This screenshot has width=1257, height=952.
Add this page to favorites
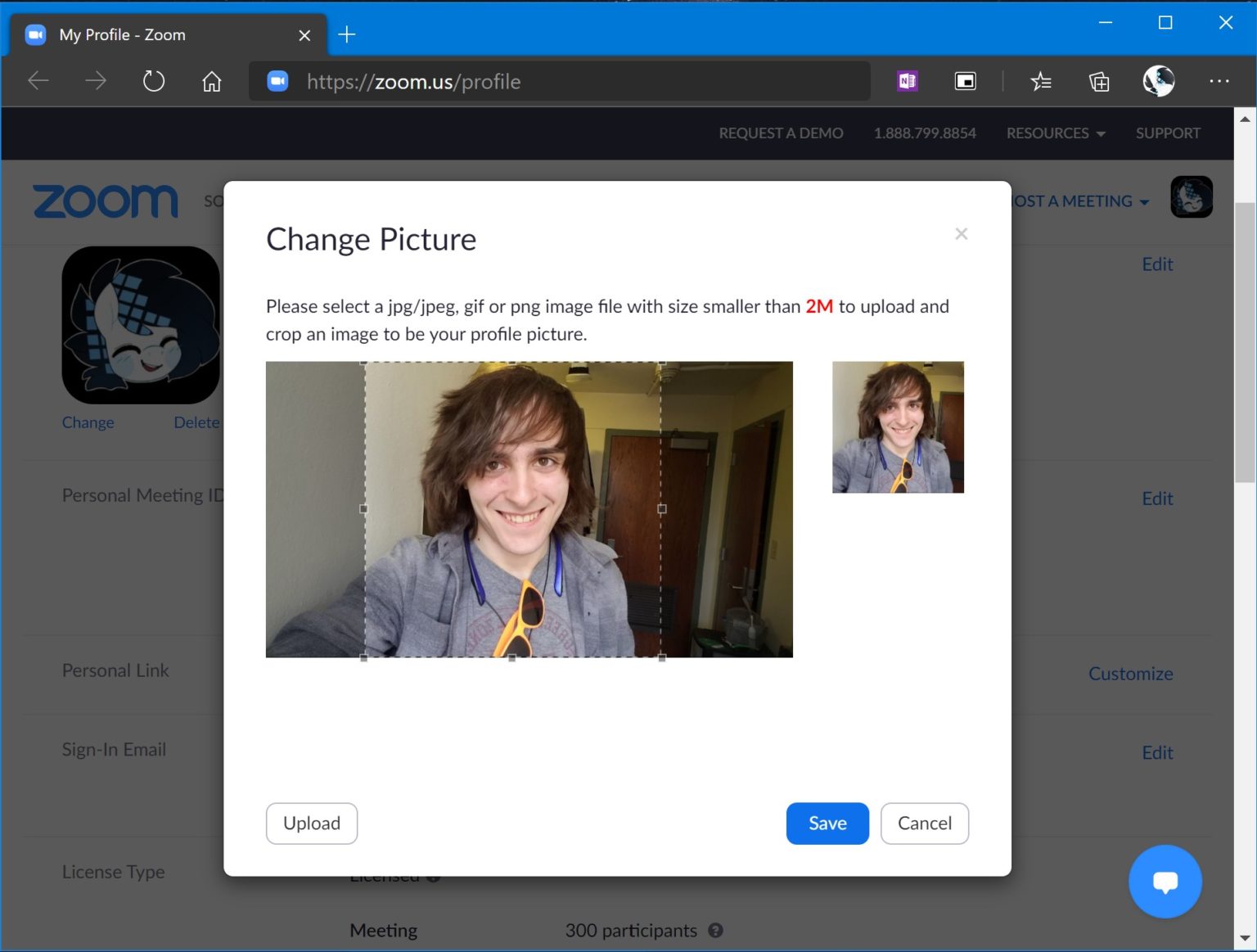tap(1041, 81)
